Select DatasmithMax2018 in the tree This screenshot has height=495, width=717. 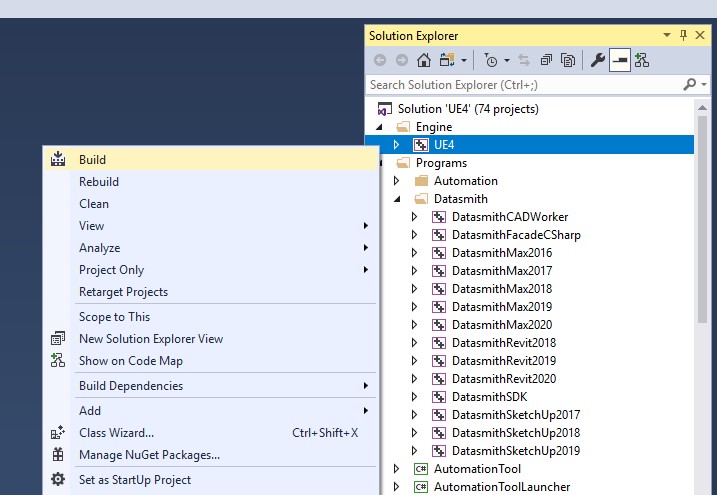(x=502, y=289)
